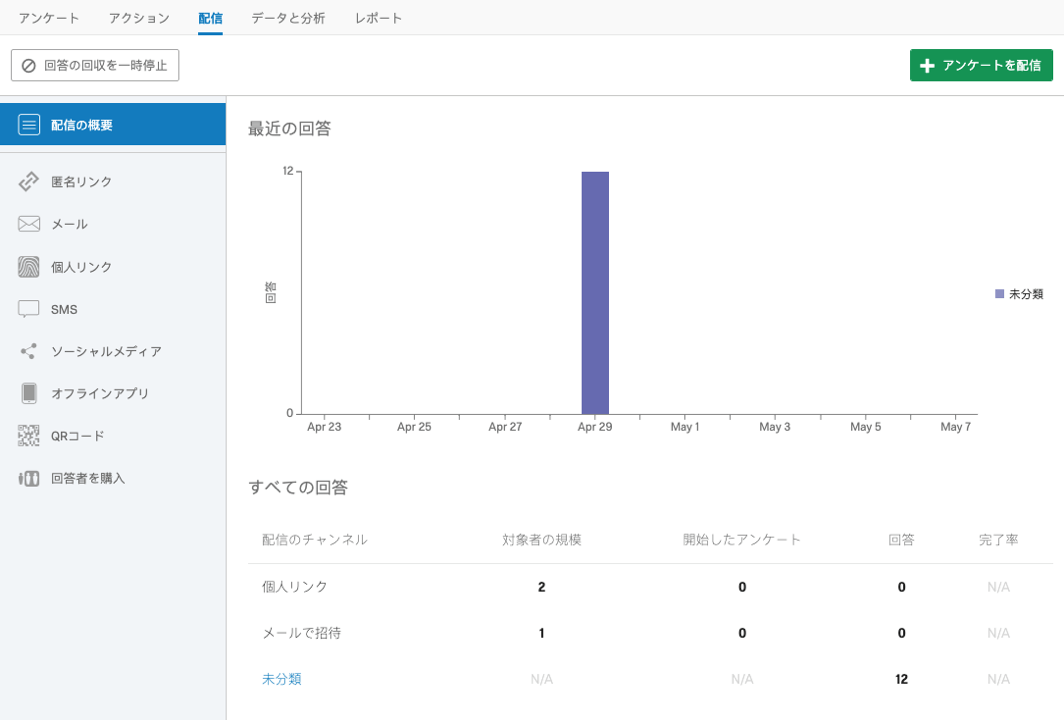The height and width of the screenshot is (720, 1064).
Task: Click the 配信の概要 overview list icon
Action: [x=30, y=125]
